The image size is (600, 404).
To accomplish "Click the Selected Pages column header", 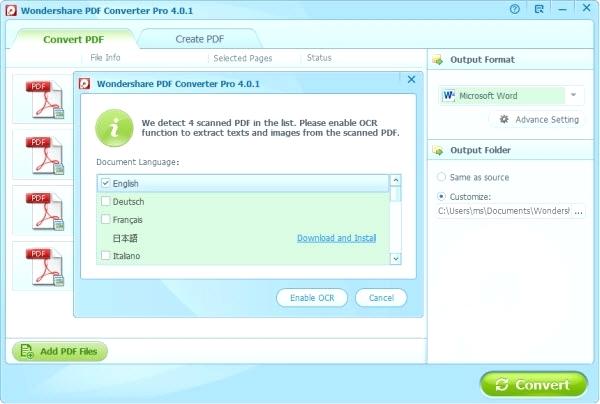I will (243, 58).
